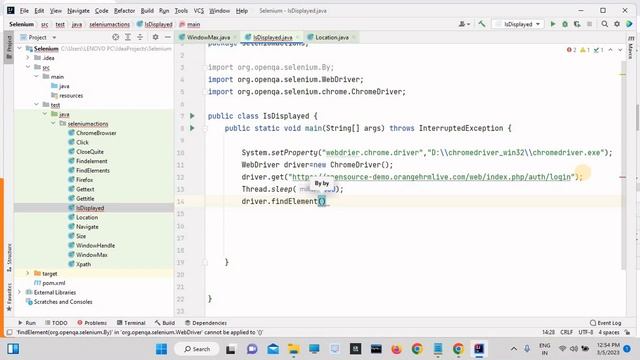Collapse the seleniumactions package
The width and height of the screenshot is (640, 360).
(x=53, y=124)
